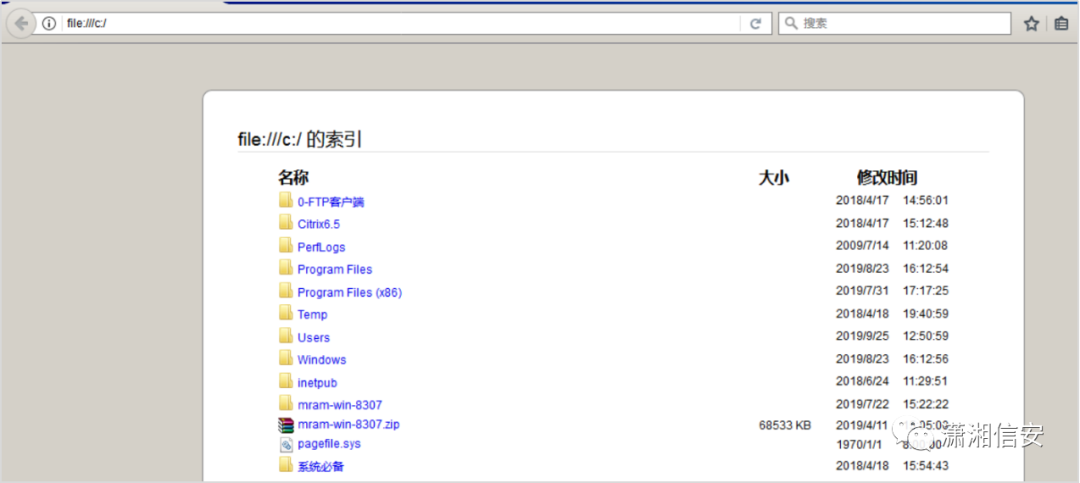1080x483 pixels.
Task: Click the pagefile.sys file icon
Action: tap(286, 444)
